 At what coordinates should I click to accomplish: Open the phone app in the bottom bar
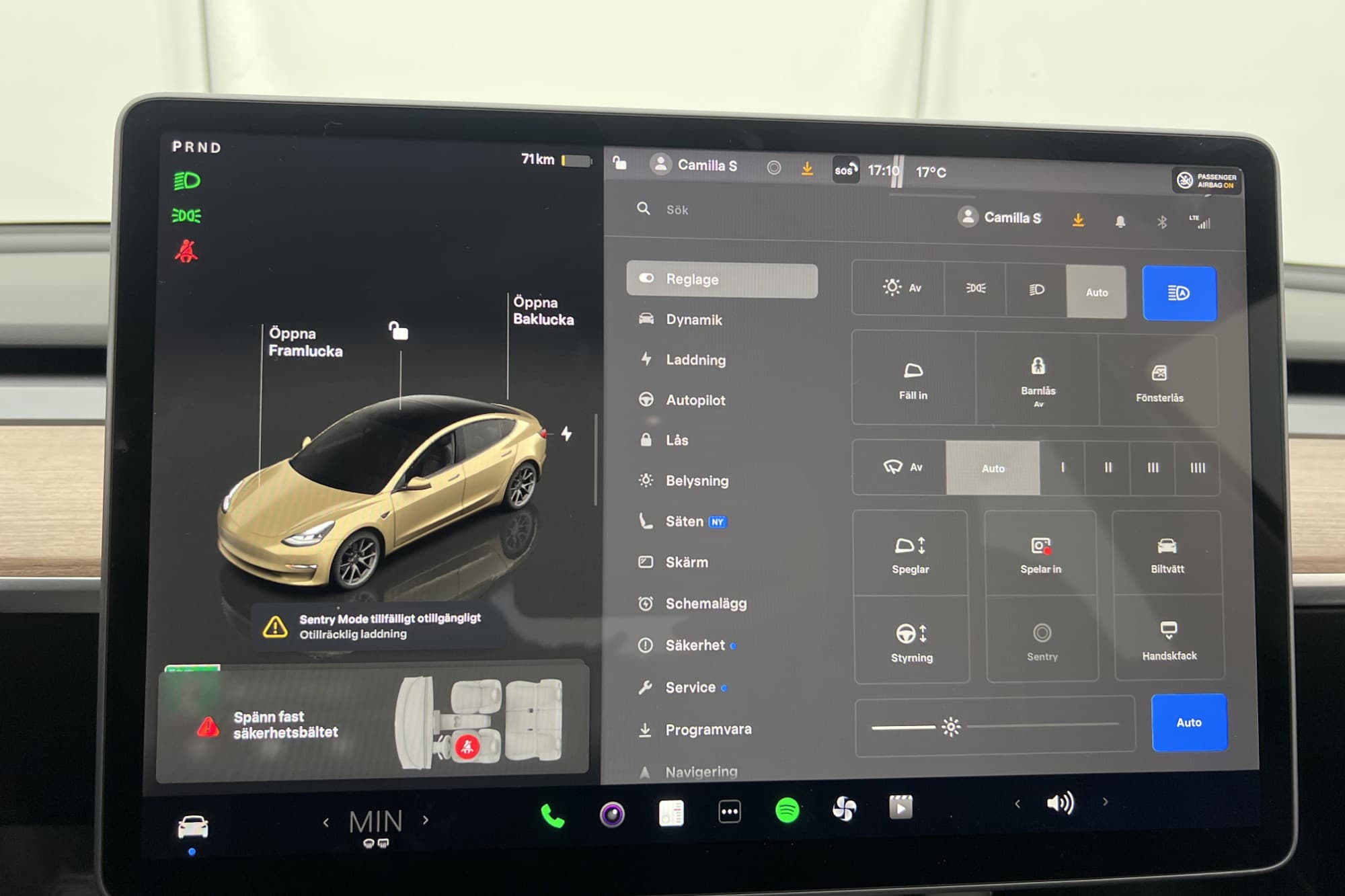click(x=552, y=815)
